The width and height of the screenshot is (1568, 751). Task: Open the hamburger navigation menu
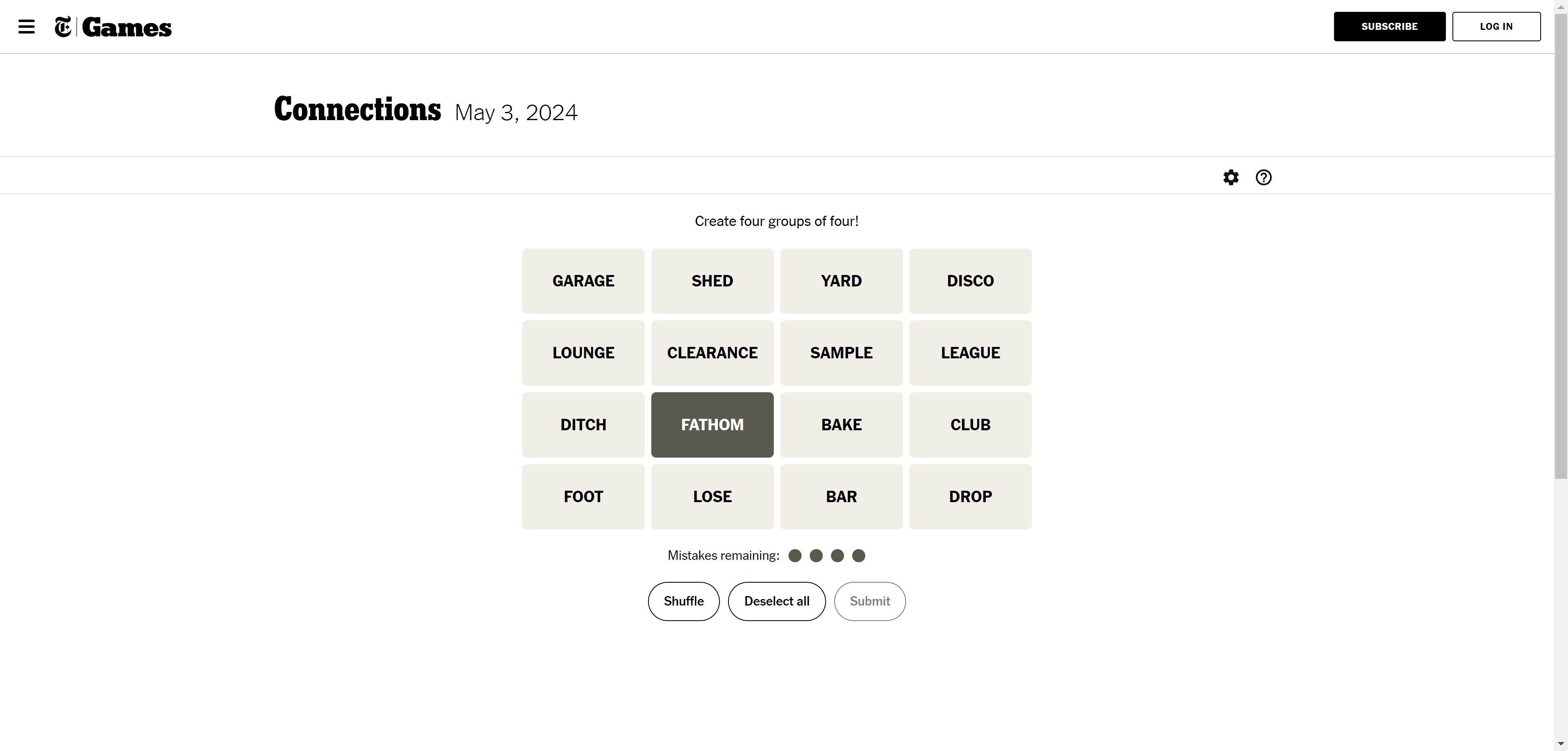(x=26, y=27)
